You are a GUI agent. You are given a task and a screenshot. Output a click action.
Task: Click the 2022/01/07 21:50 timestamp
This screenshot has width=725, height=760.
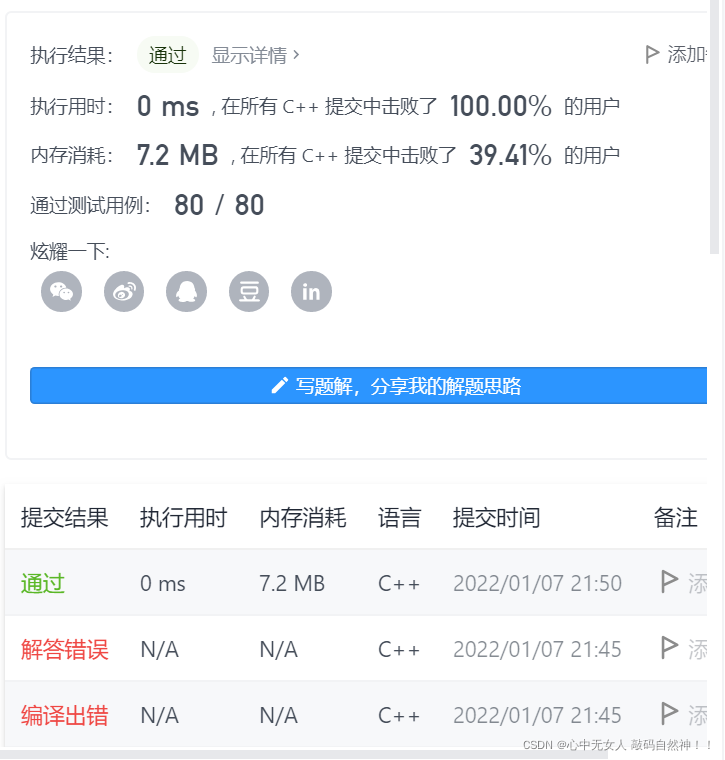pos(537,584)
